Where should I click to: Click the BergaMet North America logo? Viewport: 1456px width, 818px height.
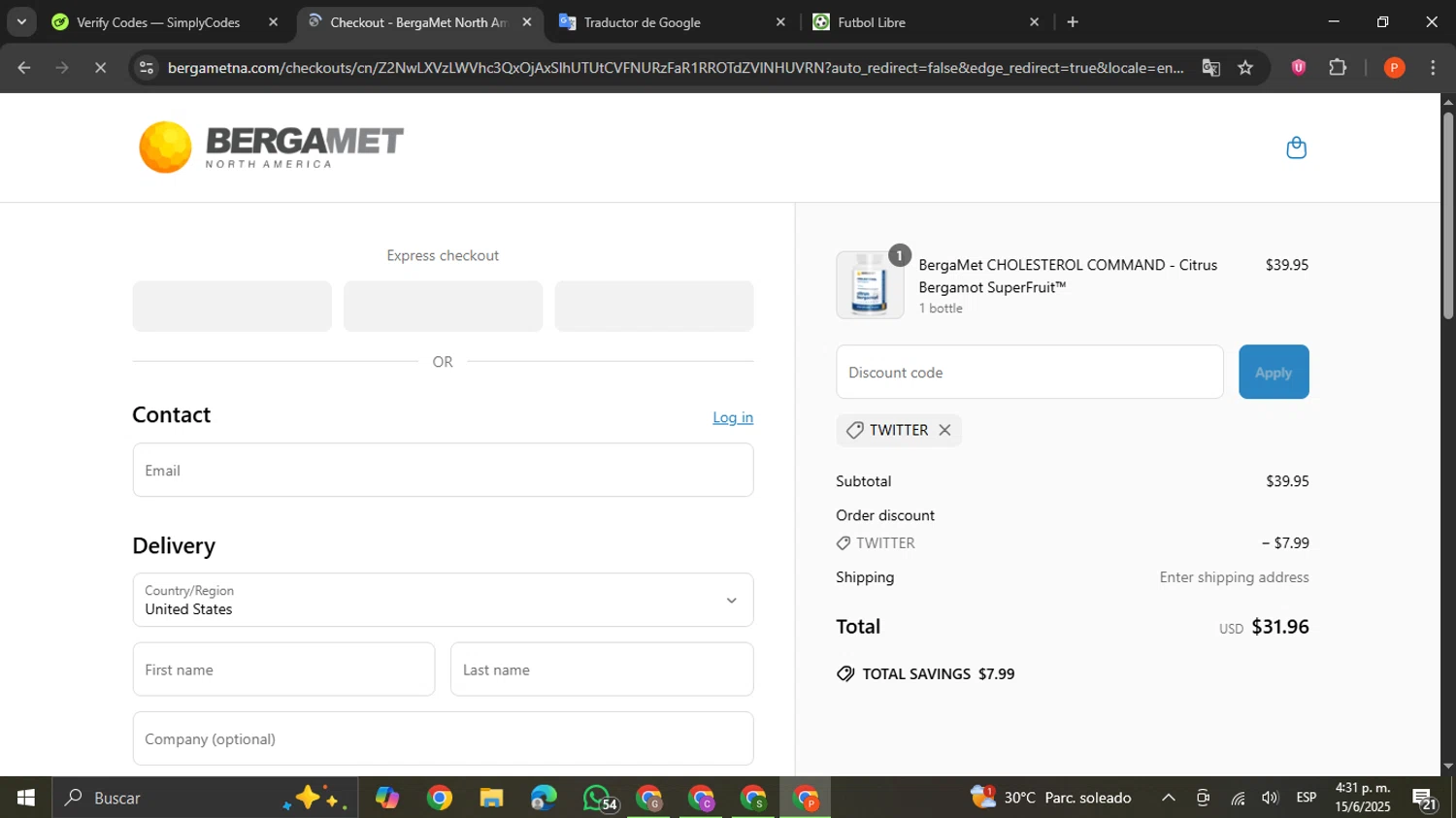pos(271,147)
